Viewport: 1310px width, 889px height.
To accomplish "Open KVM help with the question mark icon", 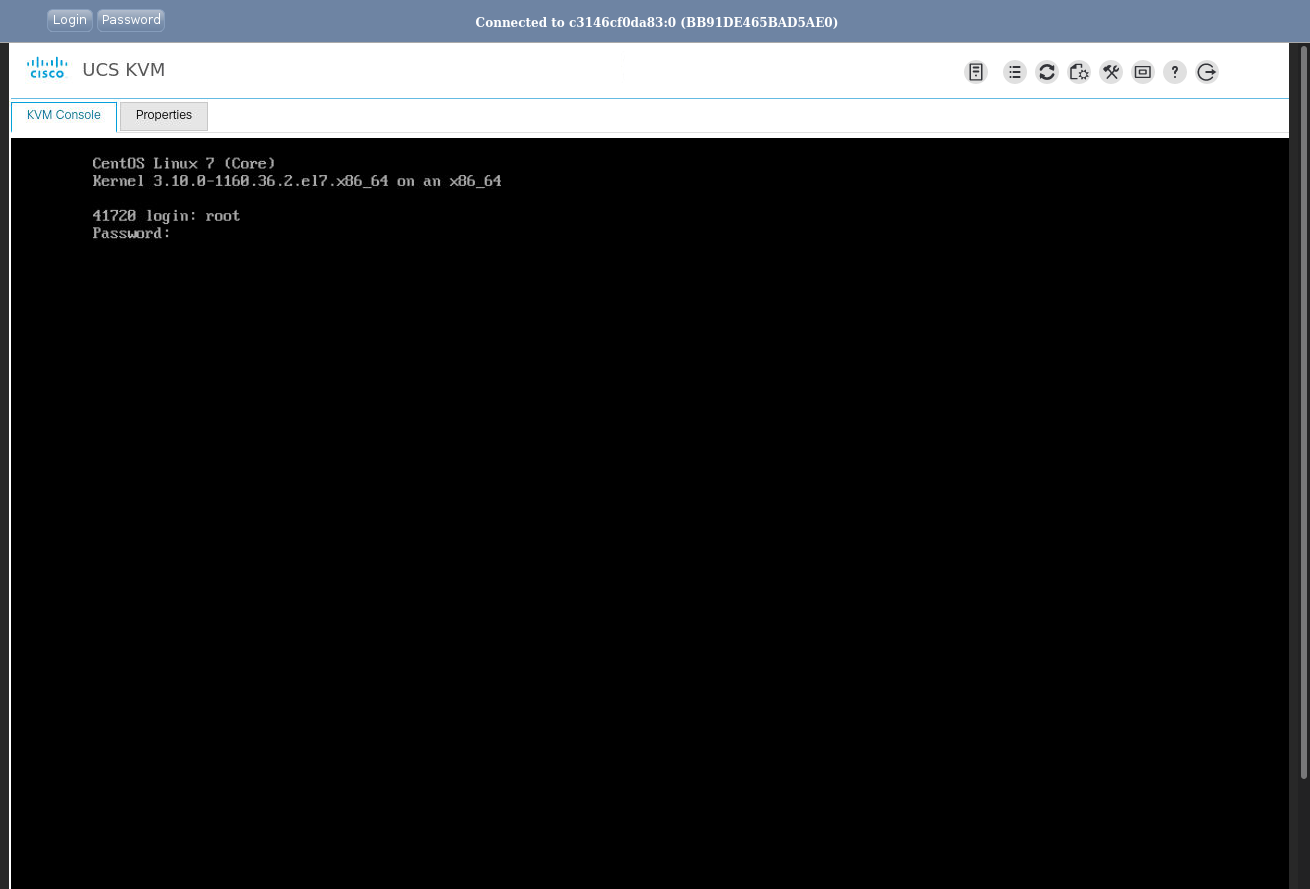I will (x=1175, y=72).
